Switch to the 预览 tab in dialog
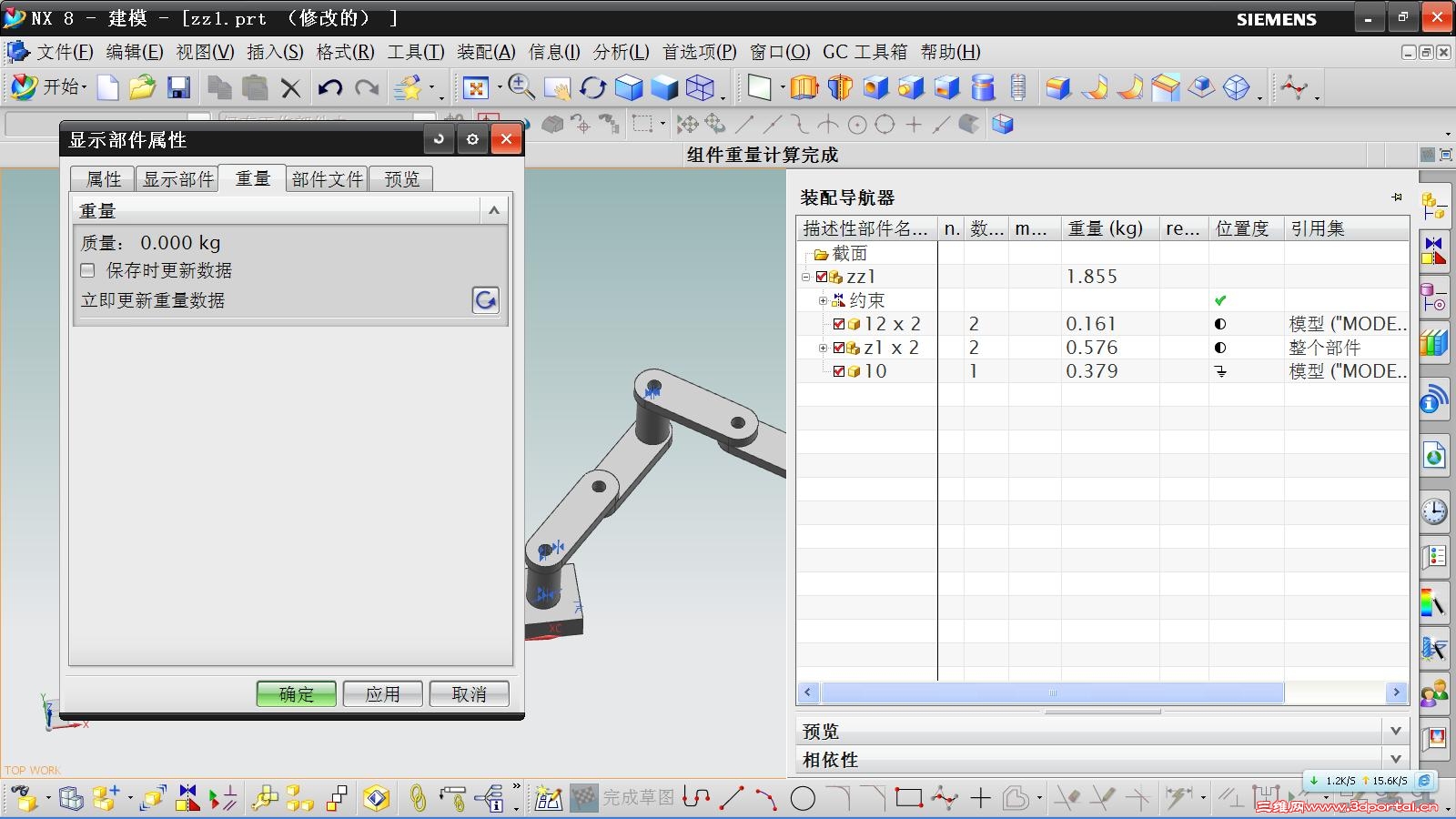Image resolution: width=1456 pixels, height=819 pixels. point(401,179)
